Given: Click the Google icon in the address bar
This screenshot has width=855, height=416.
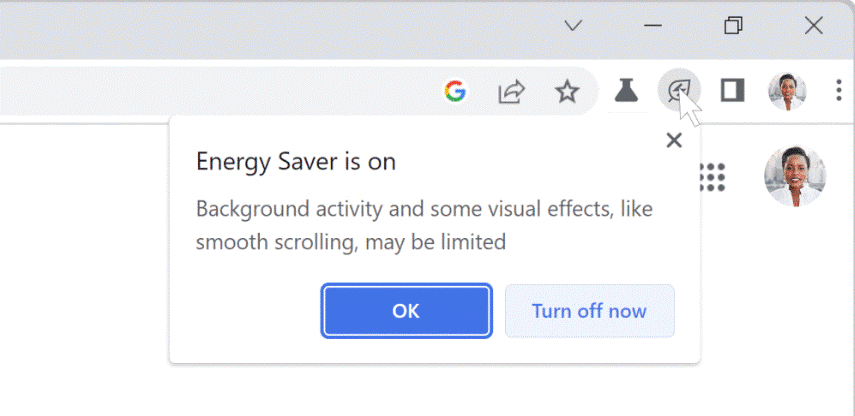Looking at the screenshot, I should (x=455, y=92).
